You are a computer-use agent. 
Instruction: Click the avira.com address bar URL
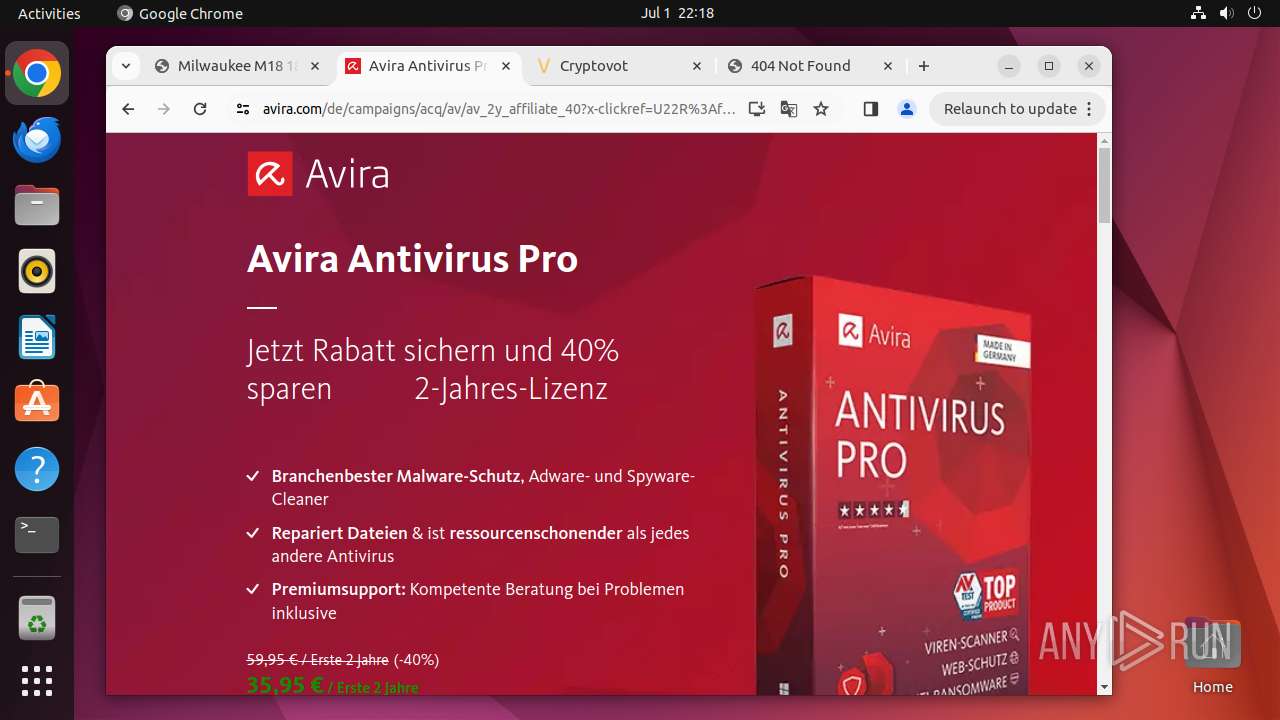click(499, 109)
